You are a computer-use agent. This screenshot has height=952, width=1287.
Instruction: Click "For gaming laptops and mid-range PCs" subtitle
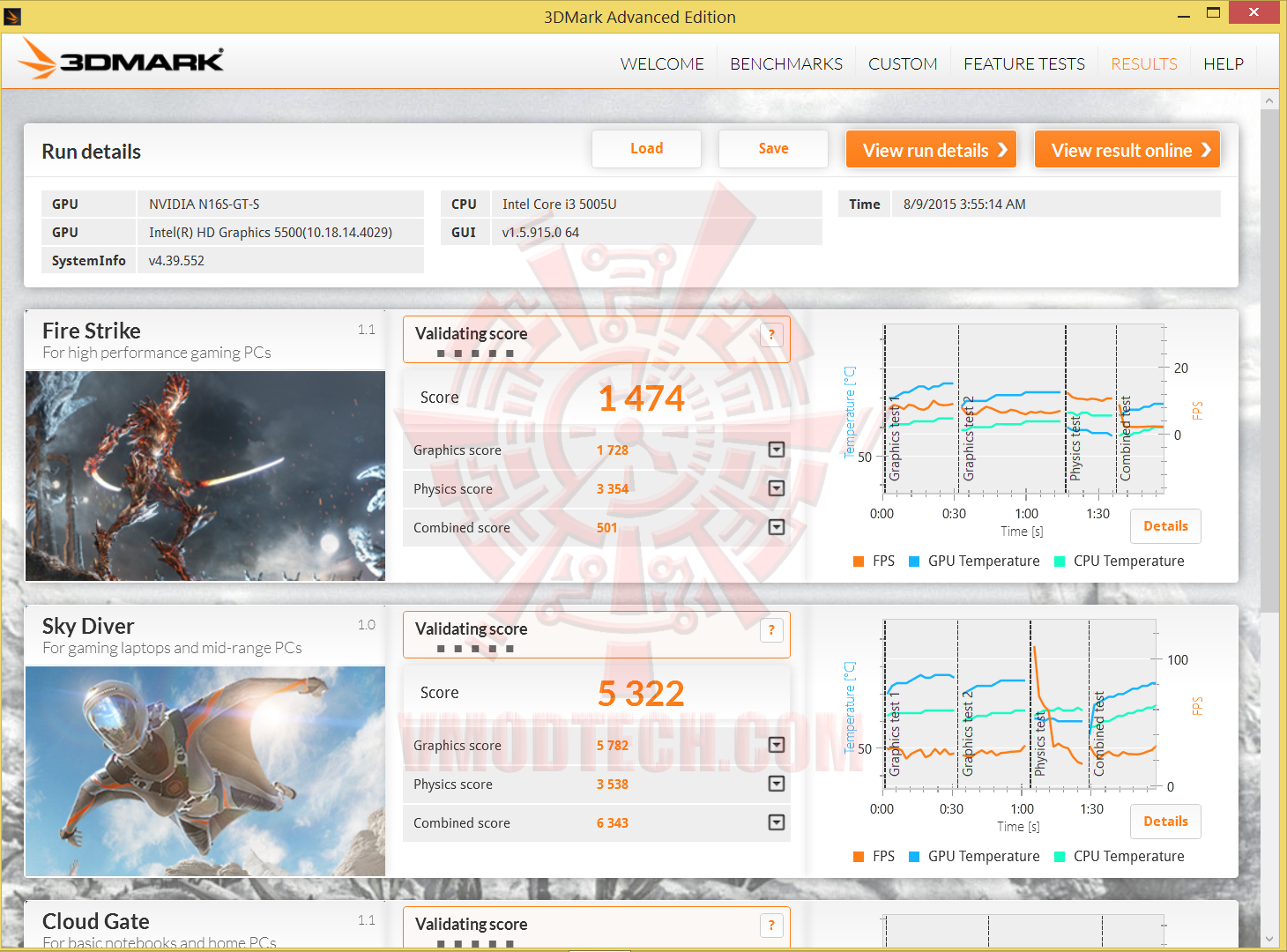(172, 648)
